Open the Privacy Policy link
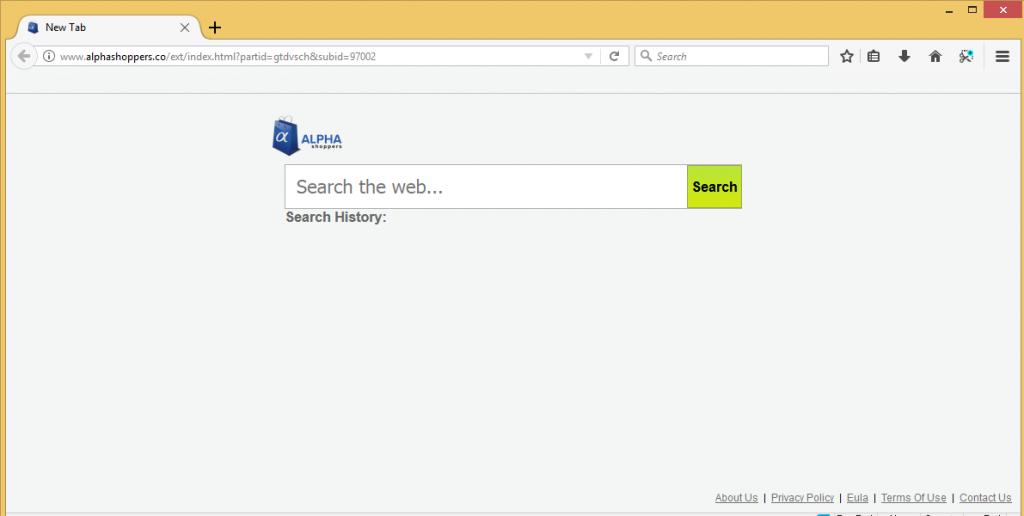The height and width of the screenshot is (516, 1024). [x=802, y=498]
